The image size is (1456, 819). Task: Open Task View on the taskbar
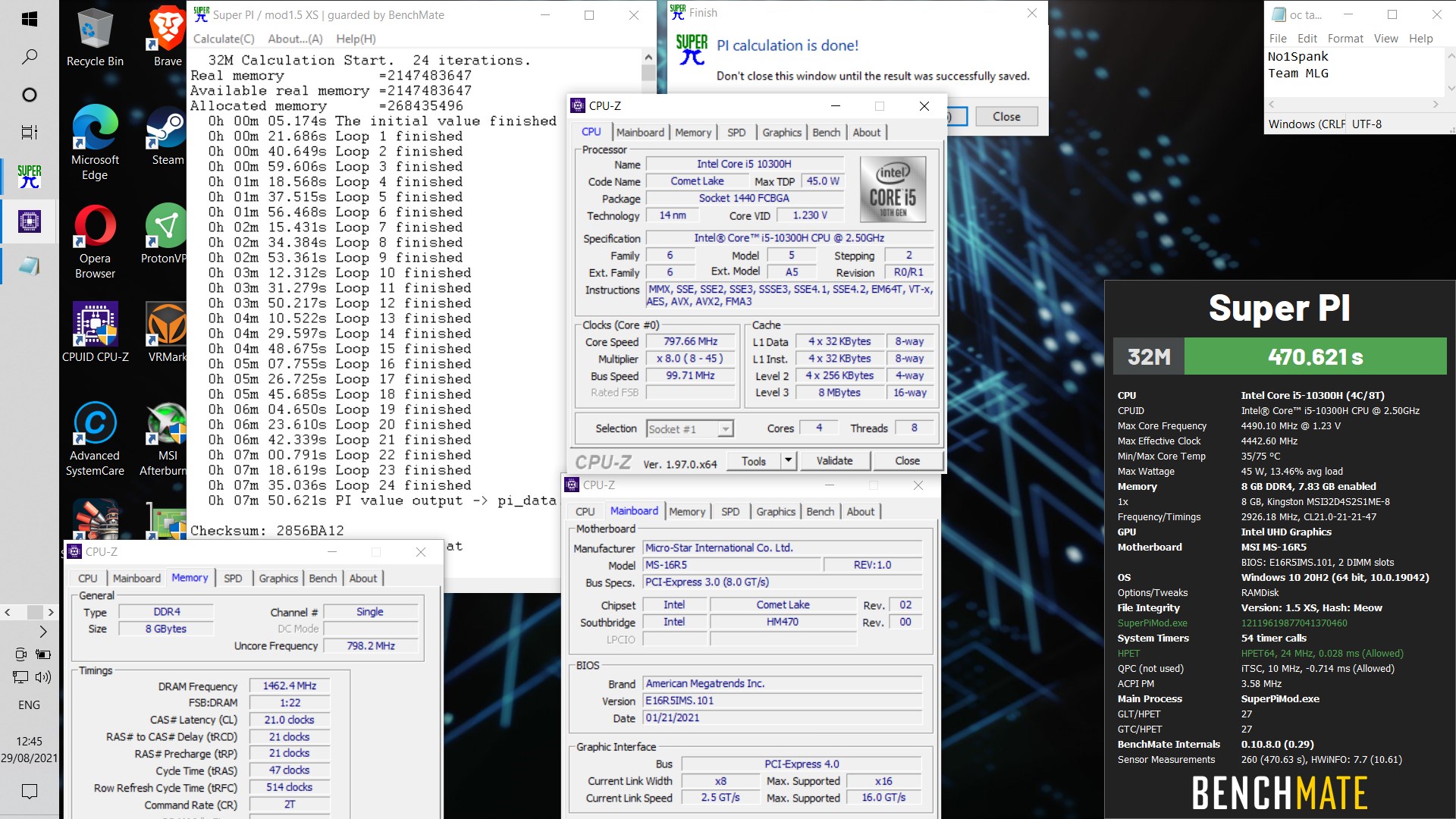pyautogui.click(x=29, y=132)
